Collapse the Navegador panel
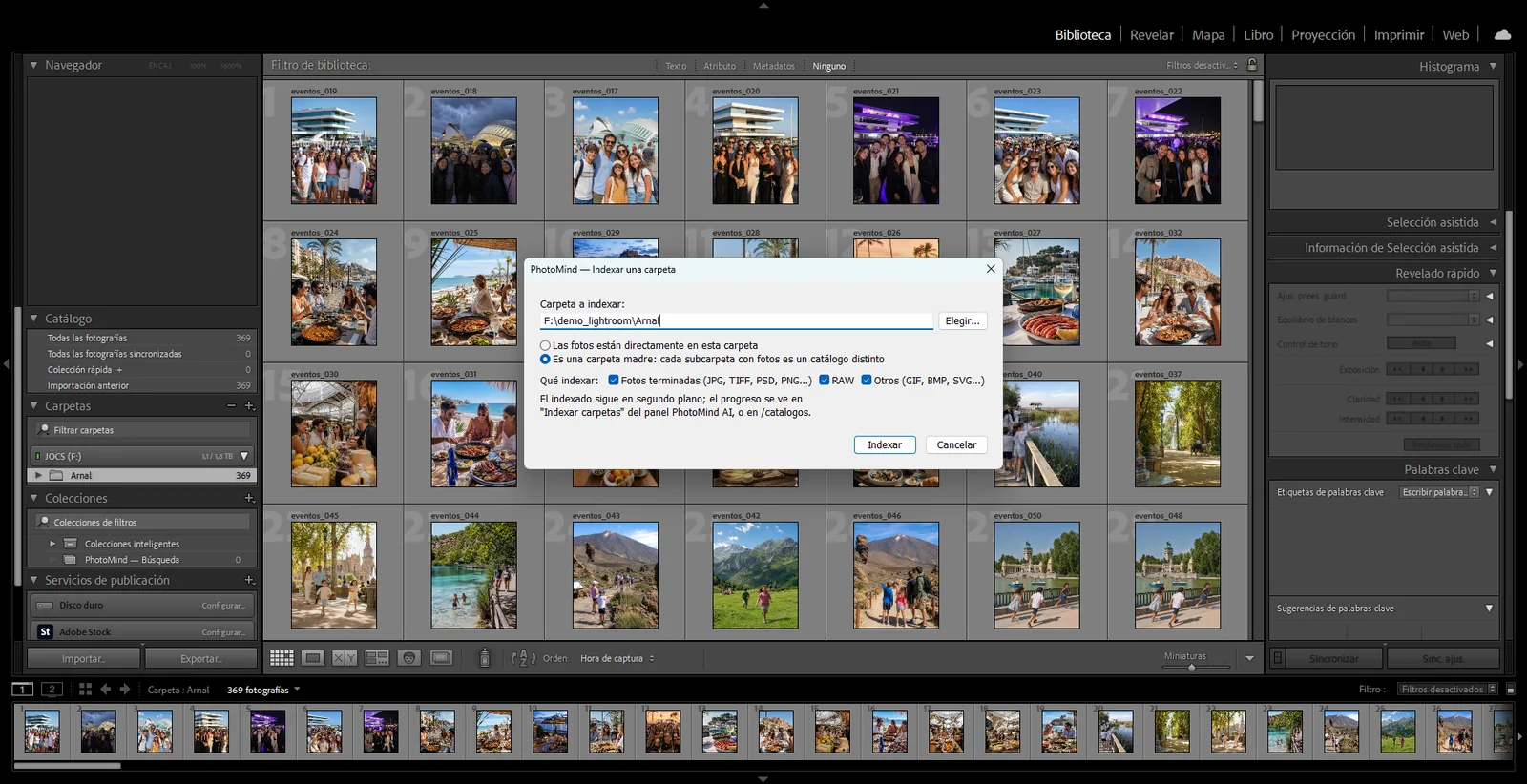The width and height of the screenshot is (1527, 784). (34, 65)
